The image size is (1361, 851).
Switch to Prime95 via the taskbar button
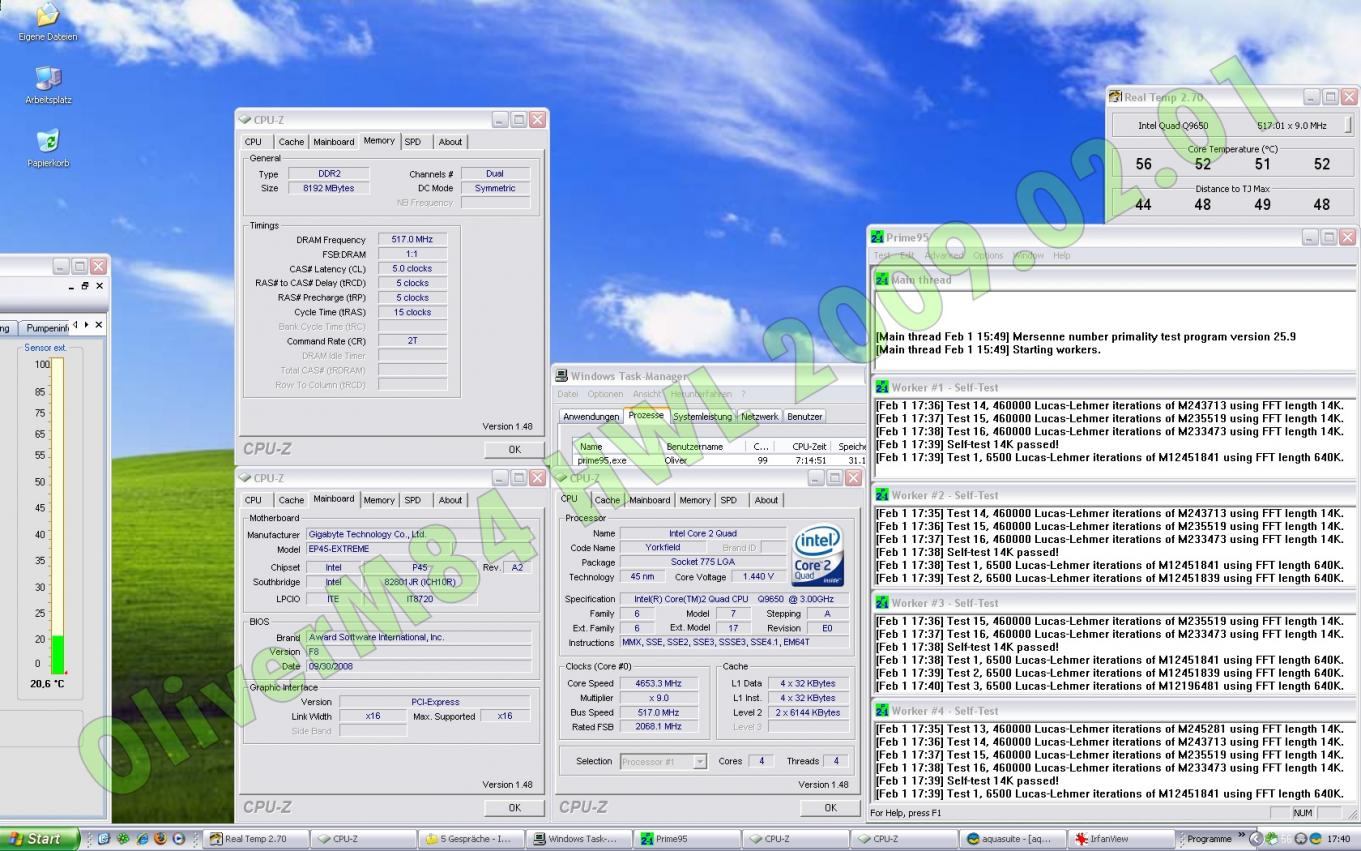coord(686,839)
